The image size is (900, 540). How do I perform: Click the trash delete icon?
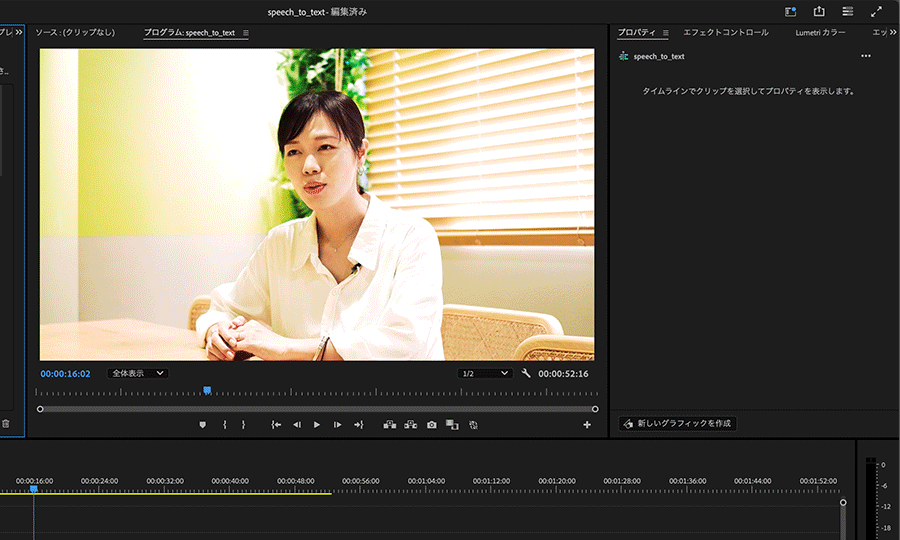6,424
